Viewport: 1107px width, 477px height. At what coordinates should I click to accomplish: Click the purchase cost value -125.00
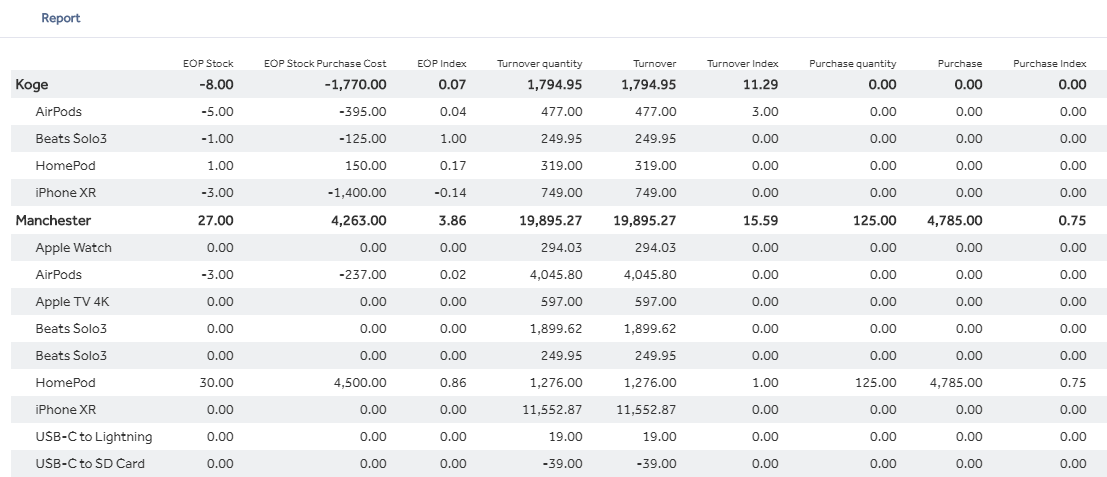click(x=362, y=138)
